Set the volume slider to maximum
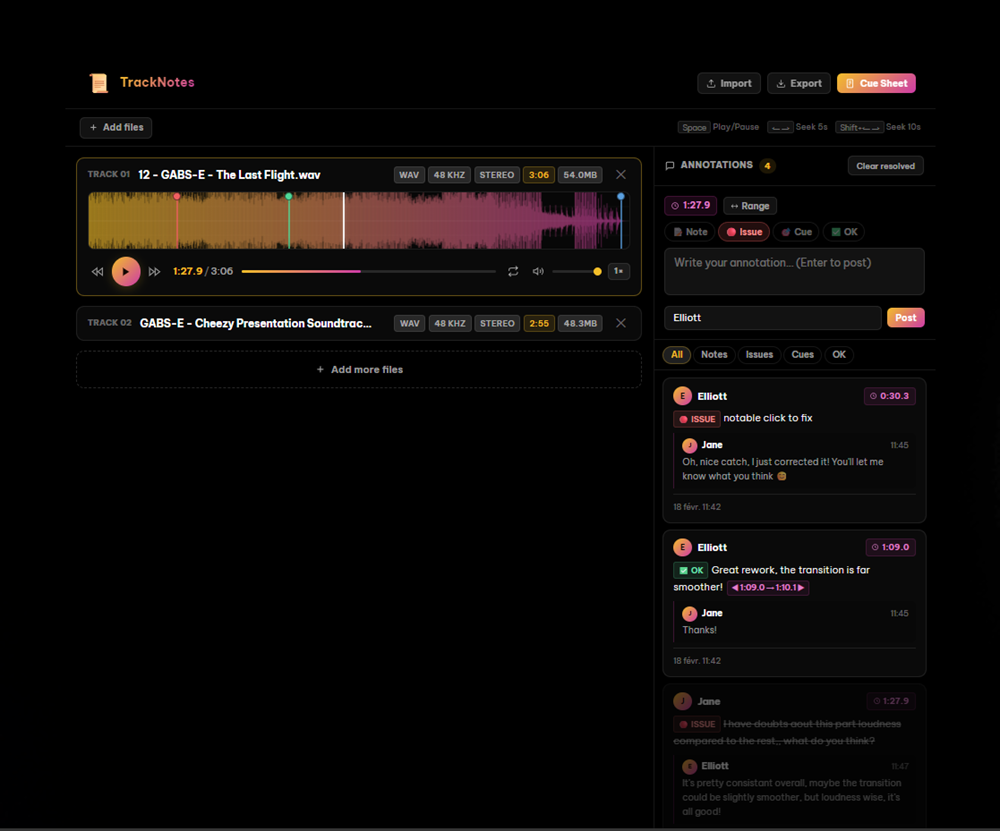 click(598, 271)
